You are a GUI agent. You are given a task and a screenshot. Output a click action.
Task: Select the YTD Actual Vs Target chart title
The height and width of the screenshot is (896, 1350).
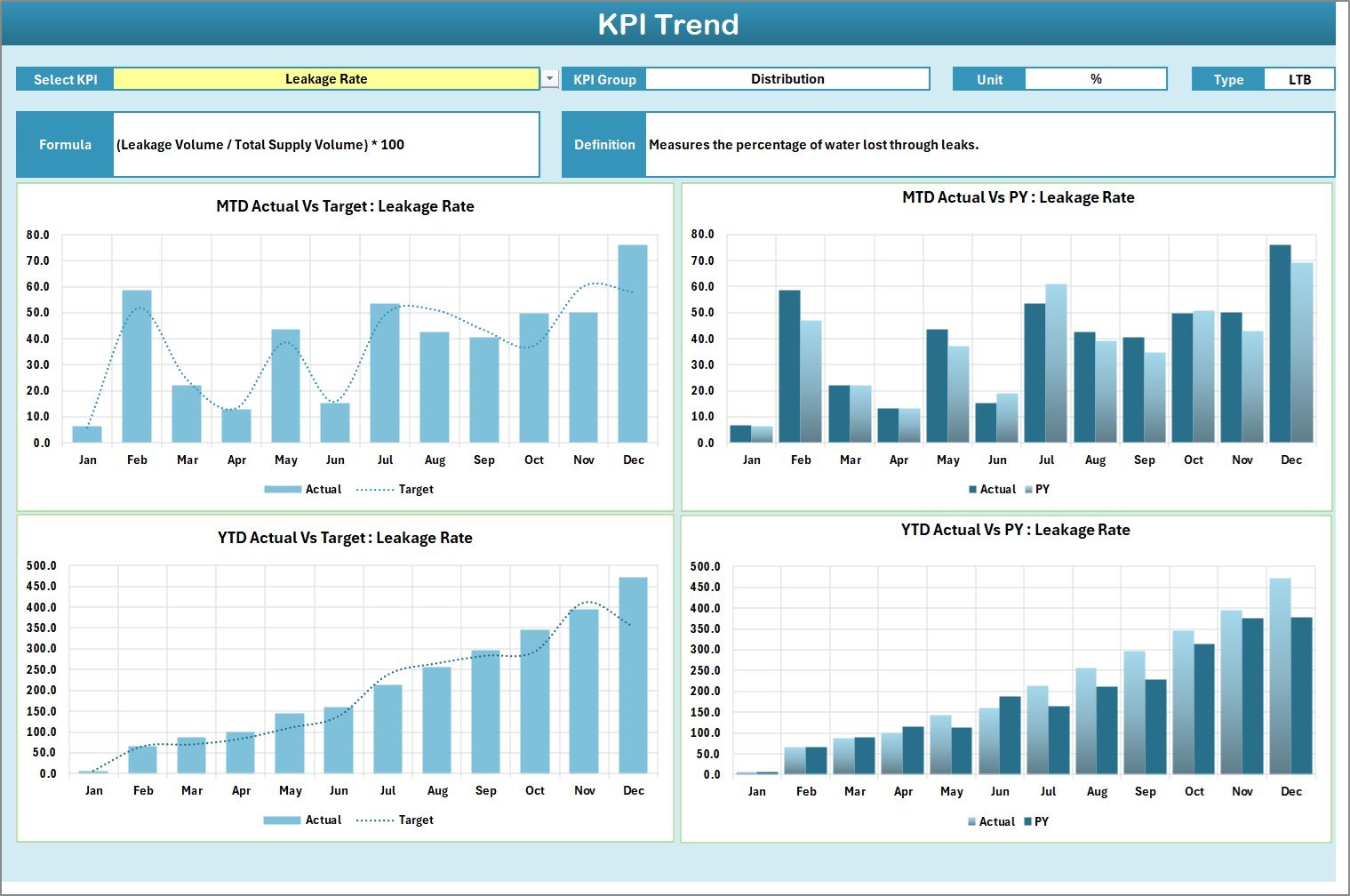(x=345, y=538)
